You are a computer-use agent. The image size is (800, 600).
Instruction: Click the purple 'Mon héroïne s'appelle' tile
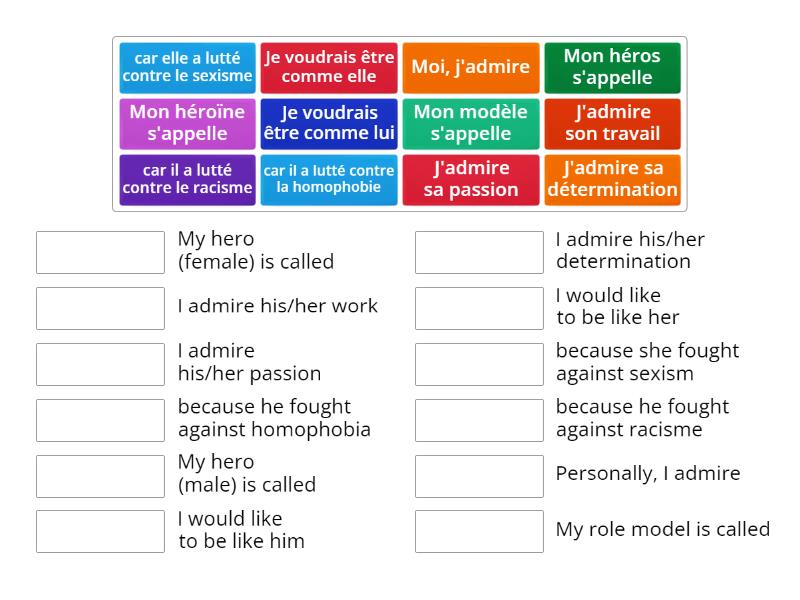[187, 124]
